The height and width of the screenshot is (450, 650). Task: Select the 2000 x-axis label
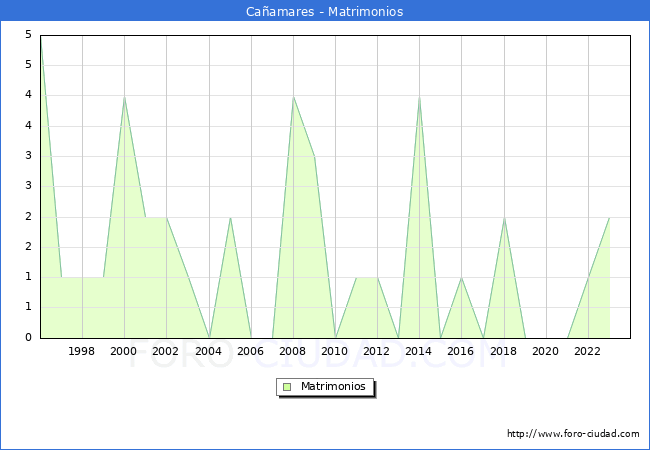(123, 351)
